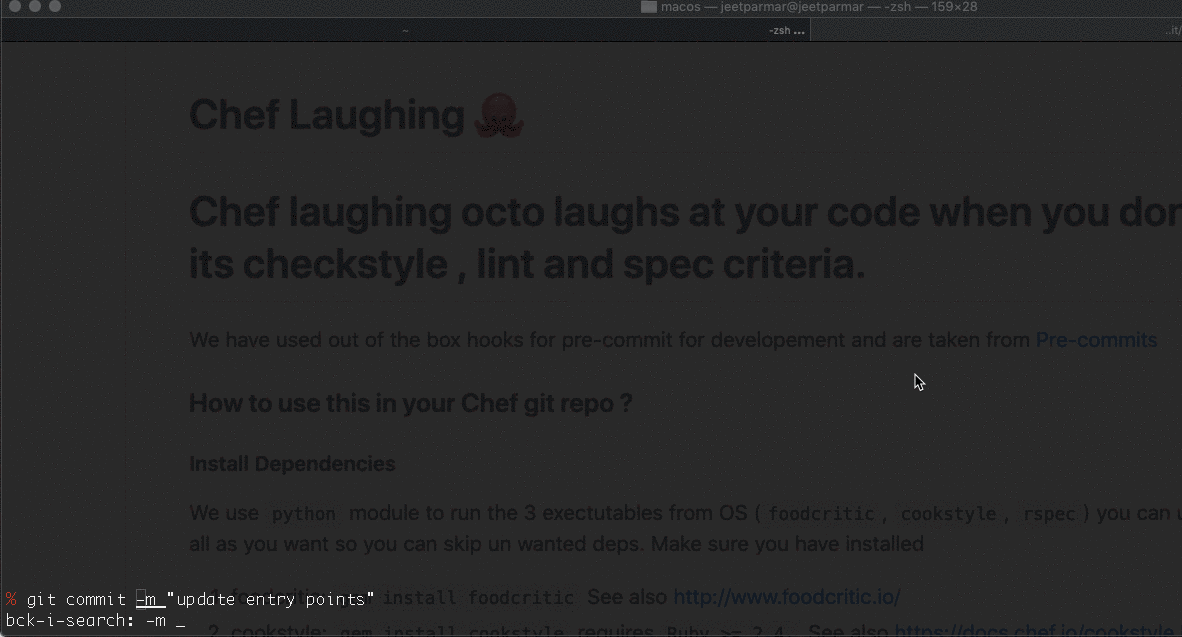1182x637 pixels.
Task: Click 'How to use this in your Chef git repo ?' heading
Action: click(x=411, y=403)
